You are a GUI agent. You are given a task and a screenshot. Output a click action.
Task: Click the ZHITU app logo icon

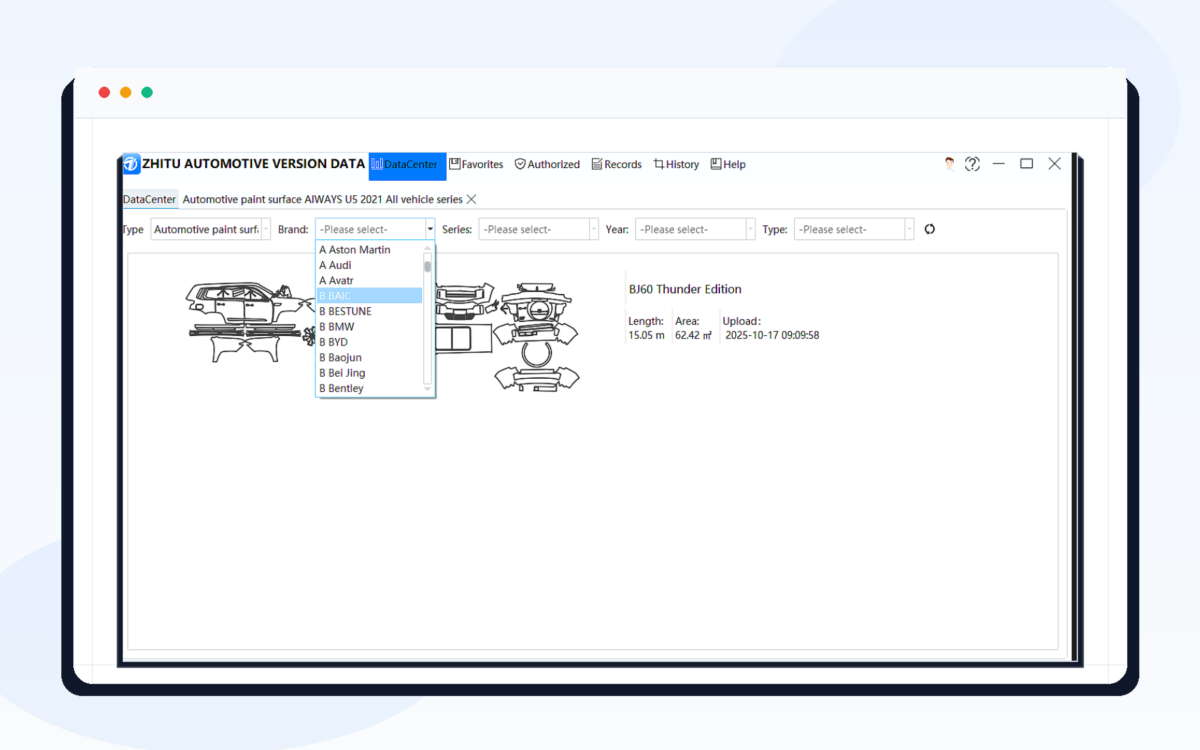[x=131, y=164]
